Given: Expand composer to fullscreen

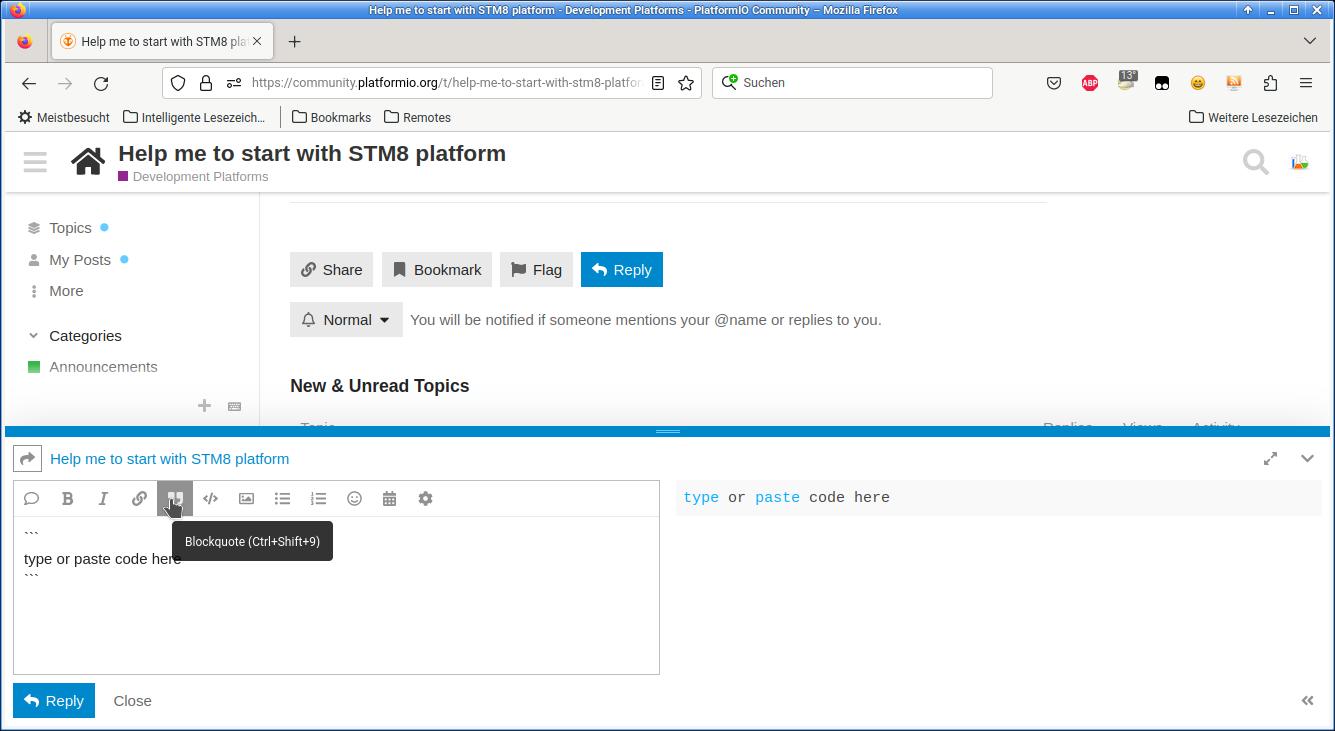Looking at the screenshot, I should 1270,458.
